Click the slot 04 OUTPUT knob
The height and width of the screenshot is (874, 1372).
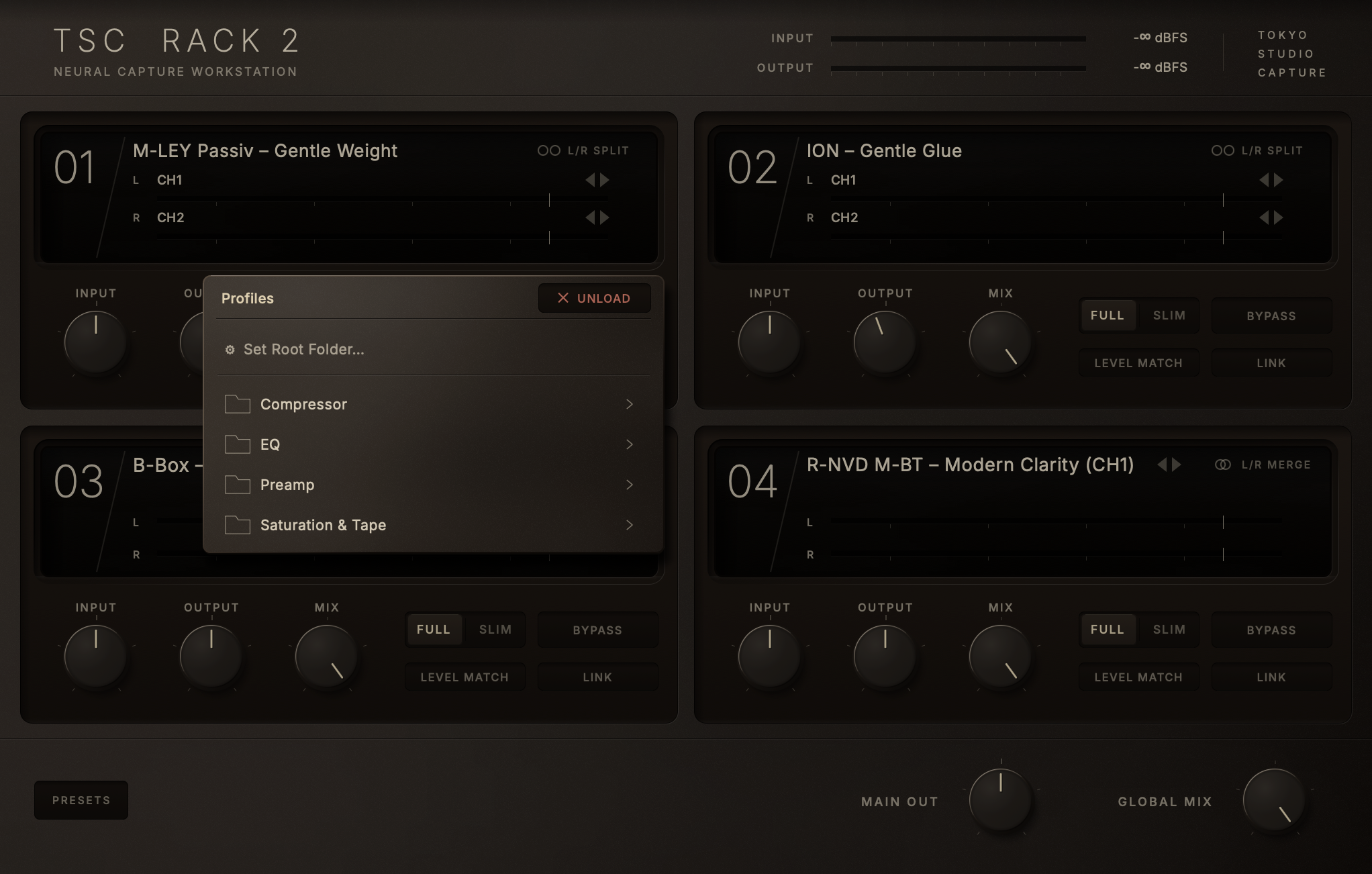(885, 656)
